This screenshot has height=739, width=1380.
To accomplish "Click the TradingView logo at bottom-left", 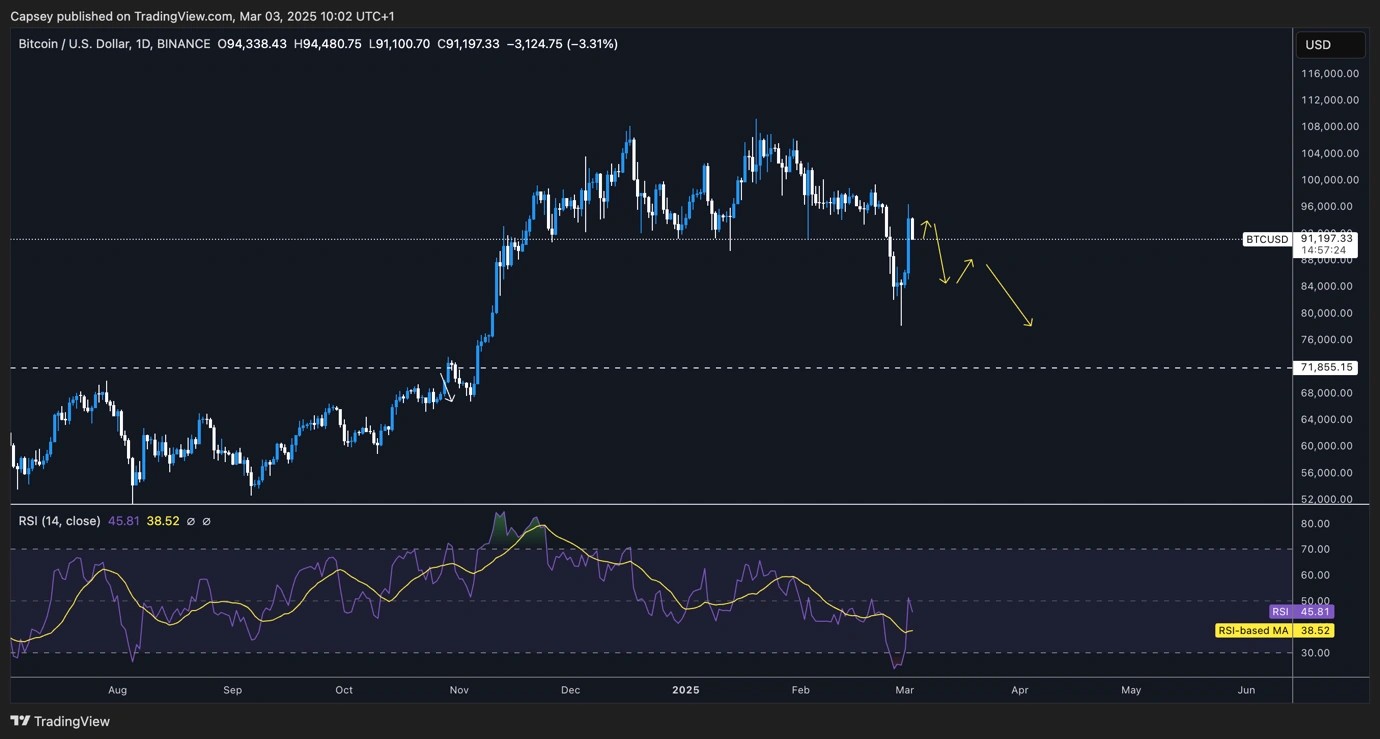I will (x=60, y=721).
